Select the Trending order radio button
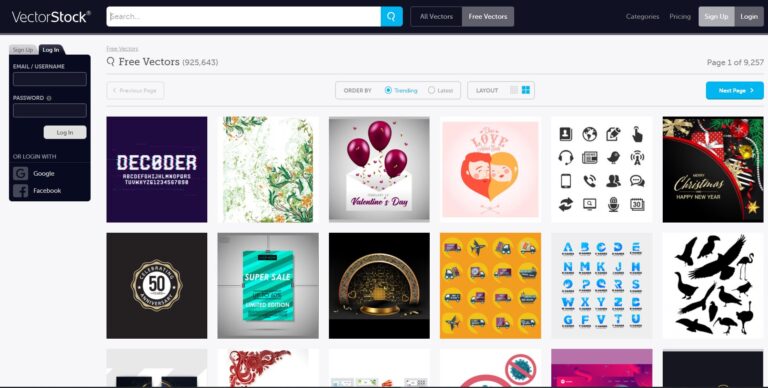 pyautogui.click(x=388, y=90)
